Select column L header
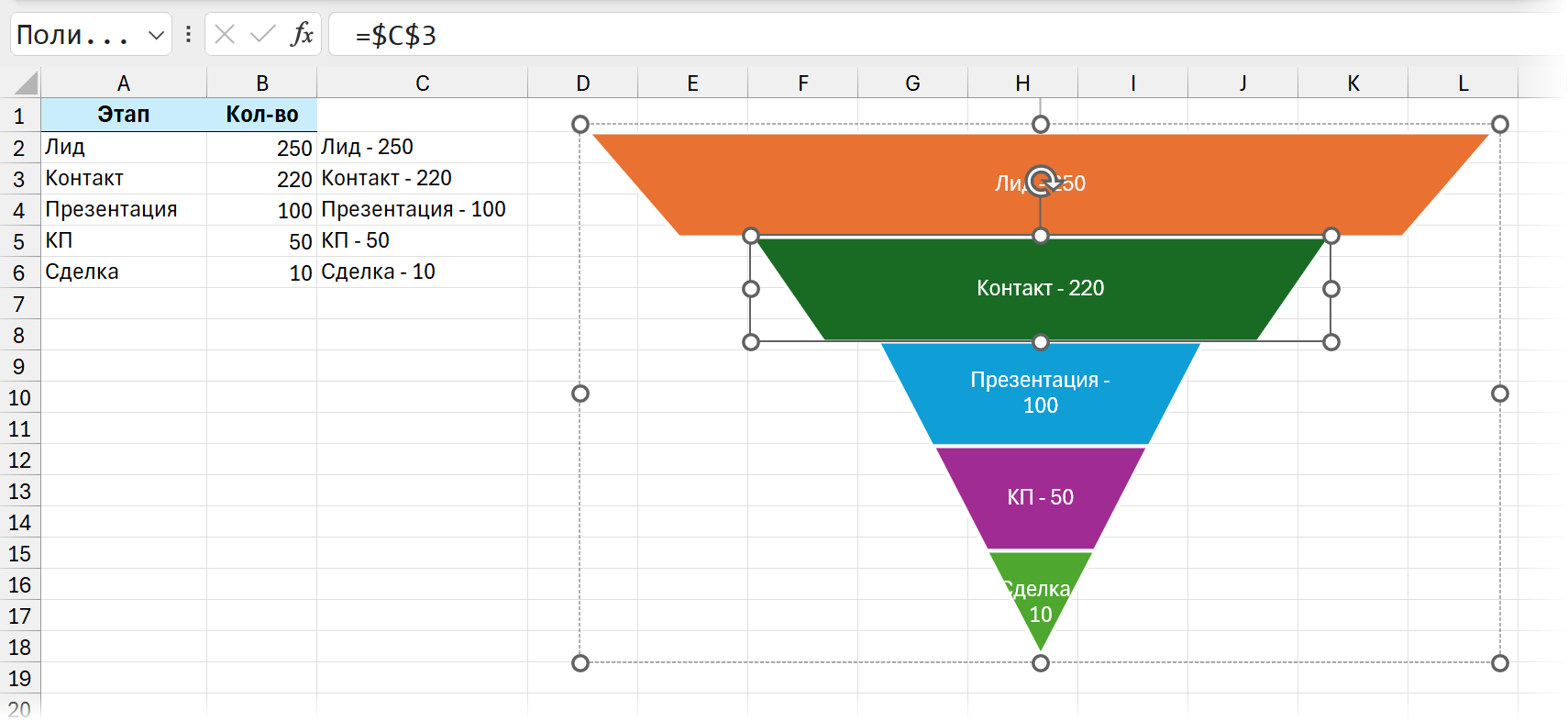1568x721 pixels. pyautogui.click(x=1463, y=83)
